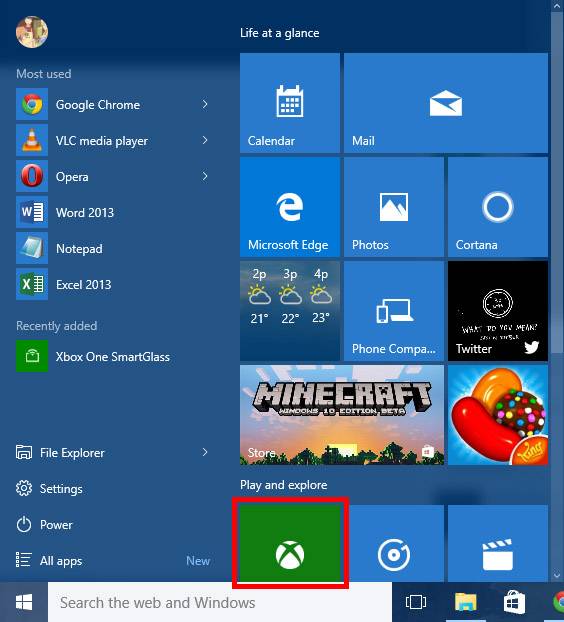This screenshot has height=622, width=564.
Task: Click the Play and explore group title
Action: pyautogui.click(x=284, y=485)
